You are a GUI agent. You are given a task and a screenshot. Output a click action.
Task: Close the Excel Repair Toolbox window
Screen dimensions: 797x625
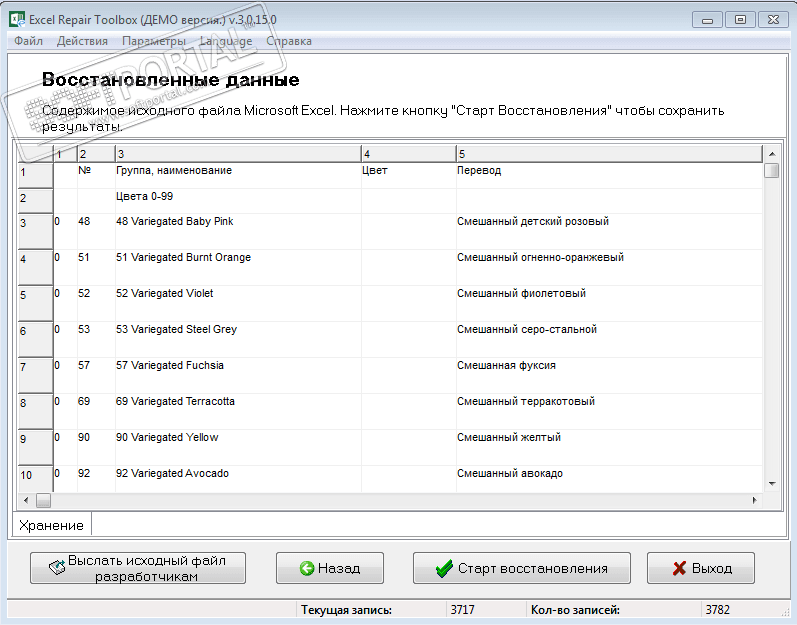(x=773, y=20)
